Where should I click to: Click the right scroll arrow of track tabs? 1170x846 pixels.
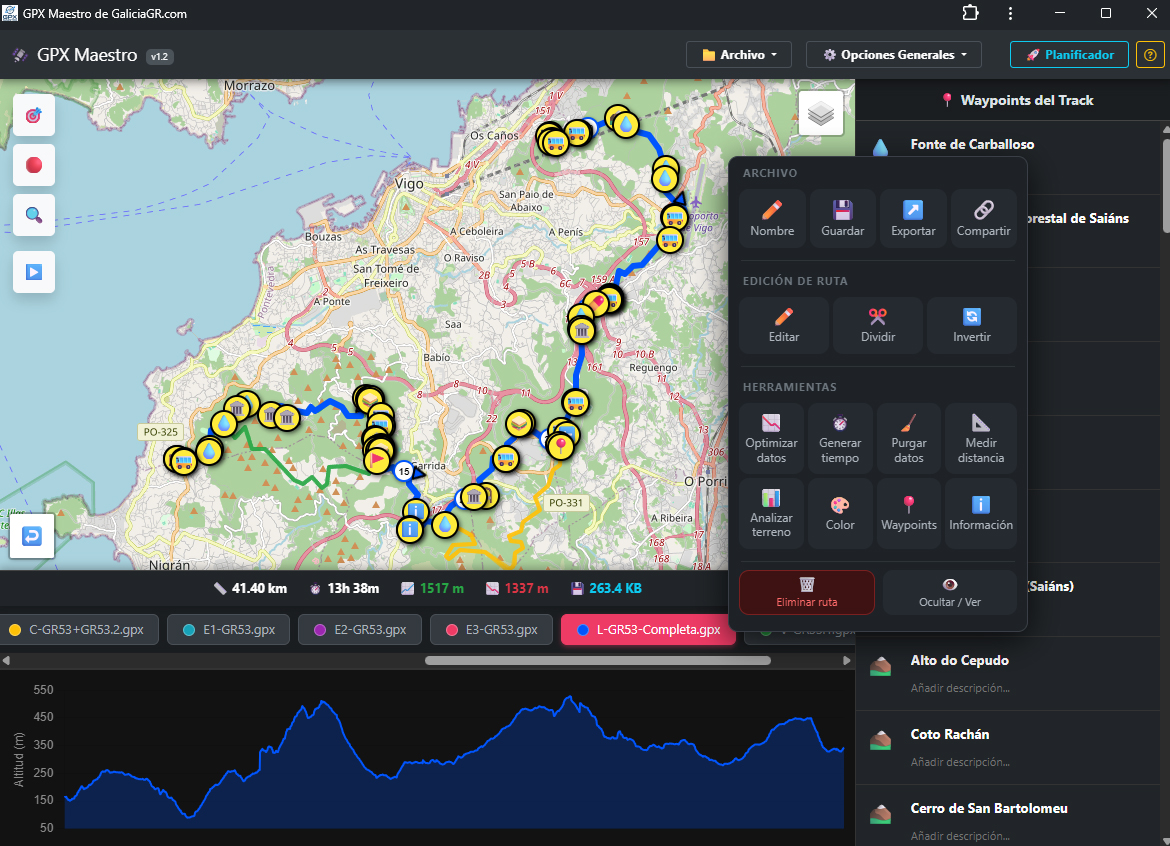point(846,660)
